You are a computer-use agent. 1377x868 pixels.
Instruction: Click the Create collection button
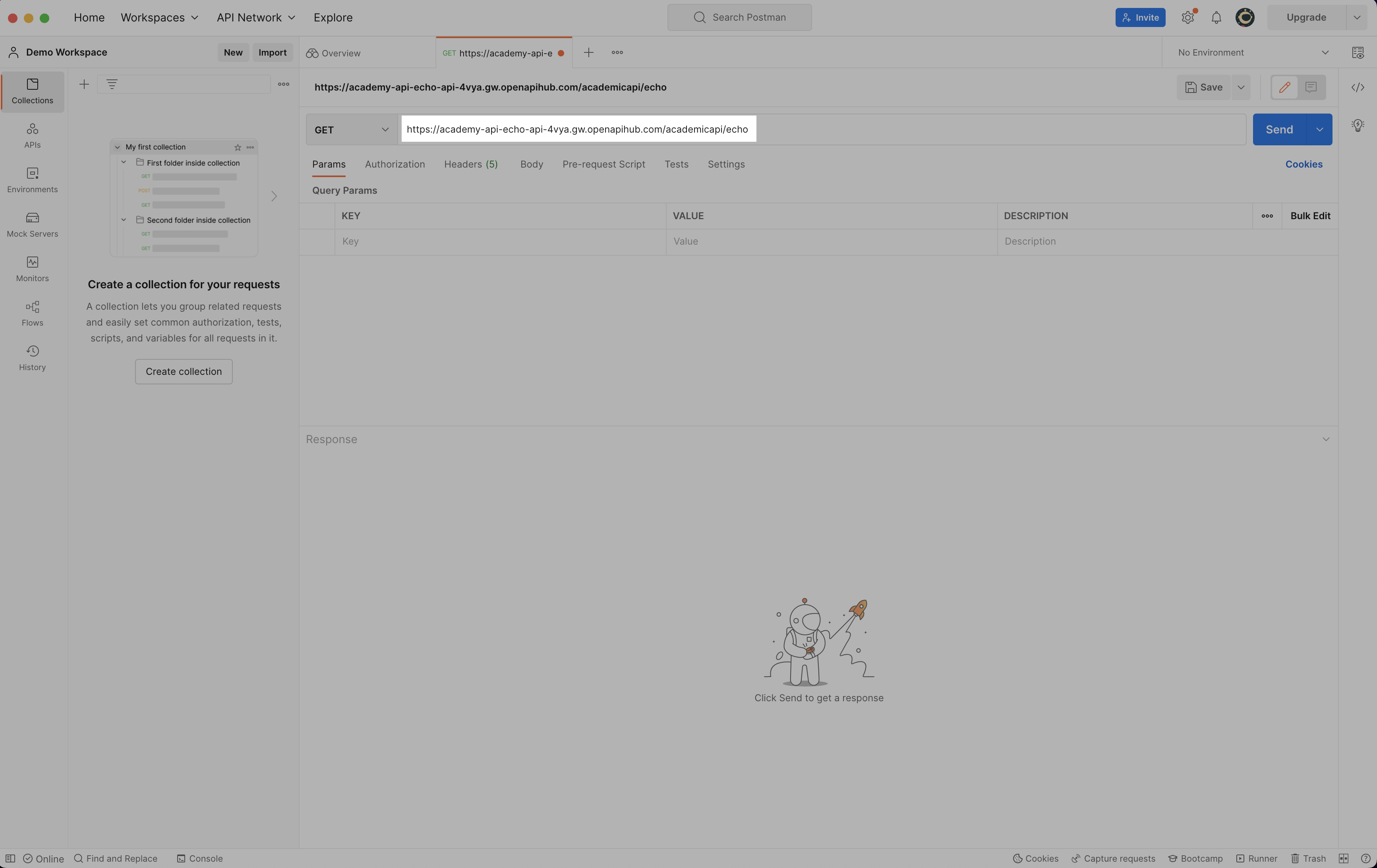(x=184, y=371)
